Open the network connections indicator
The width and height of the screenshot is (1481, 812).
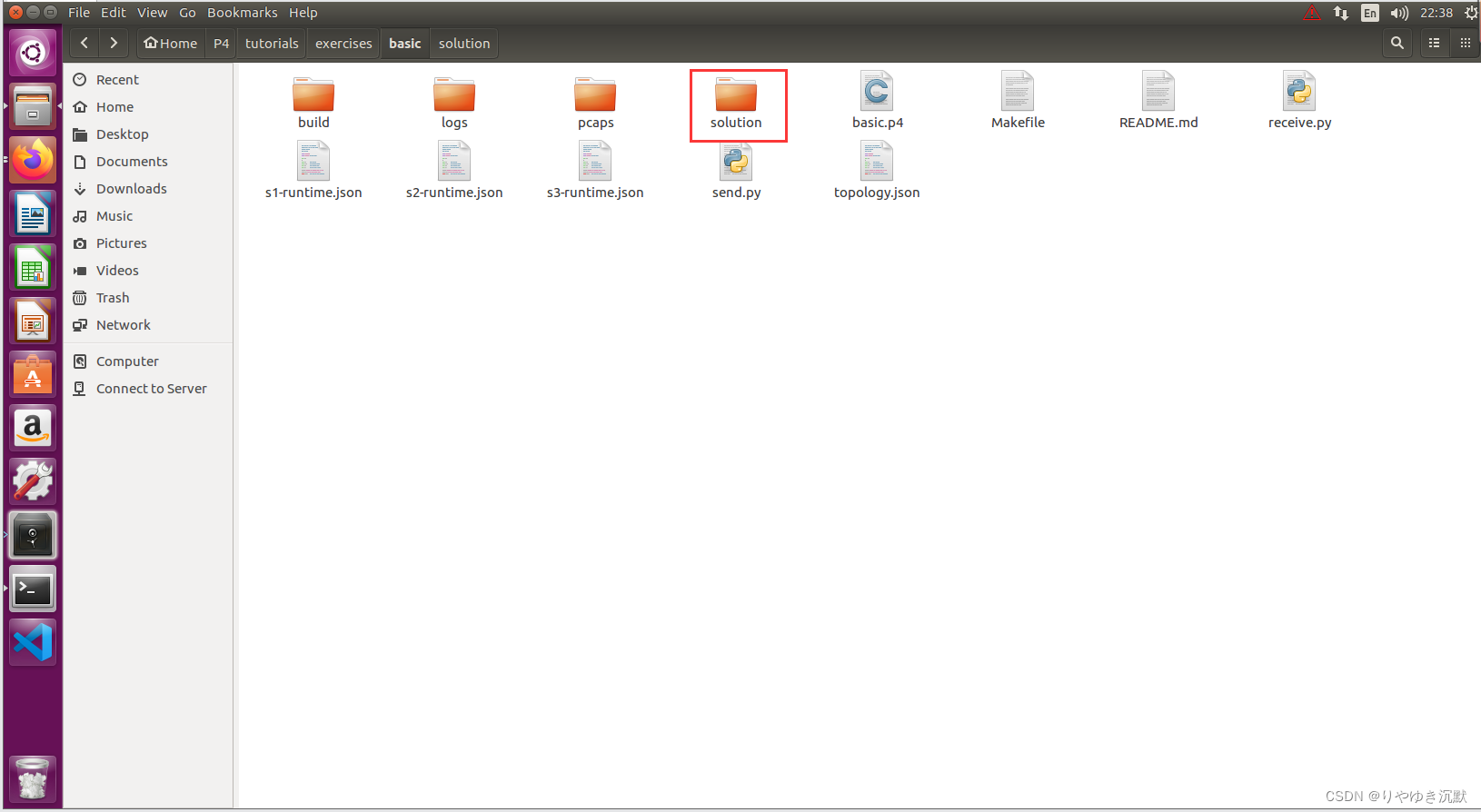pos(1341,13)
